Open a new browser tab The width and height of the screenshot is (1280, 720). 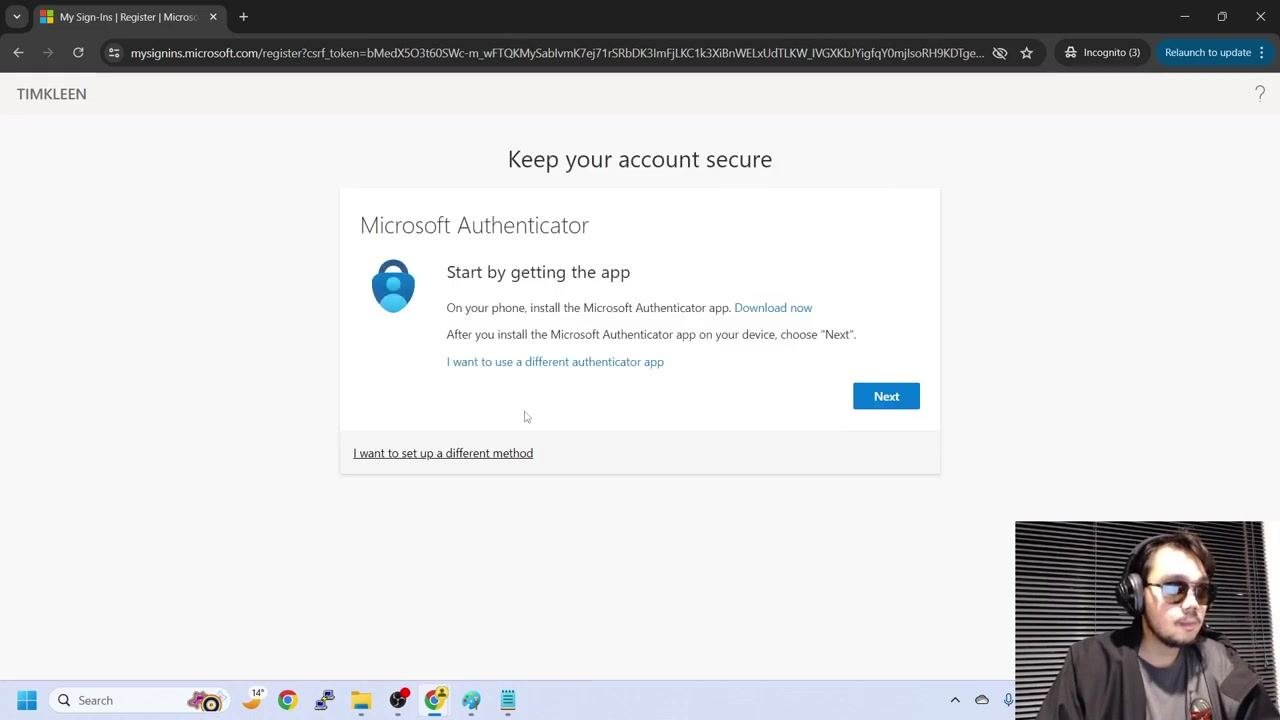click(x=243, y=17)
